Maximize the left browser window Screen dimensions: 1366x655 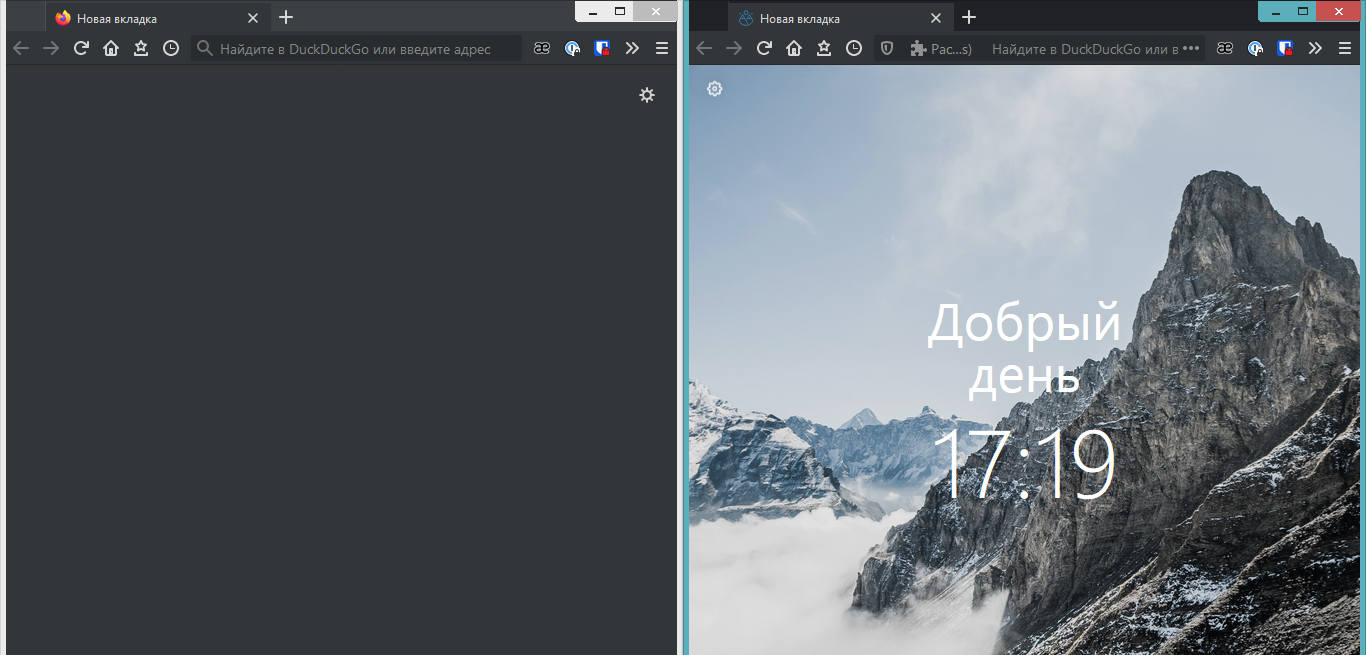(620, 11)
